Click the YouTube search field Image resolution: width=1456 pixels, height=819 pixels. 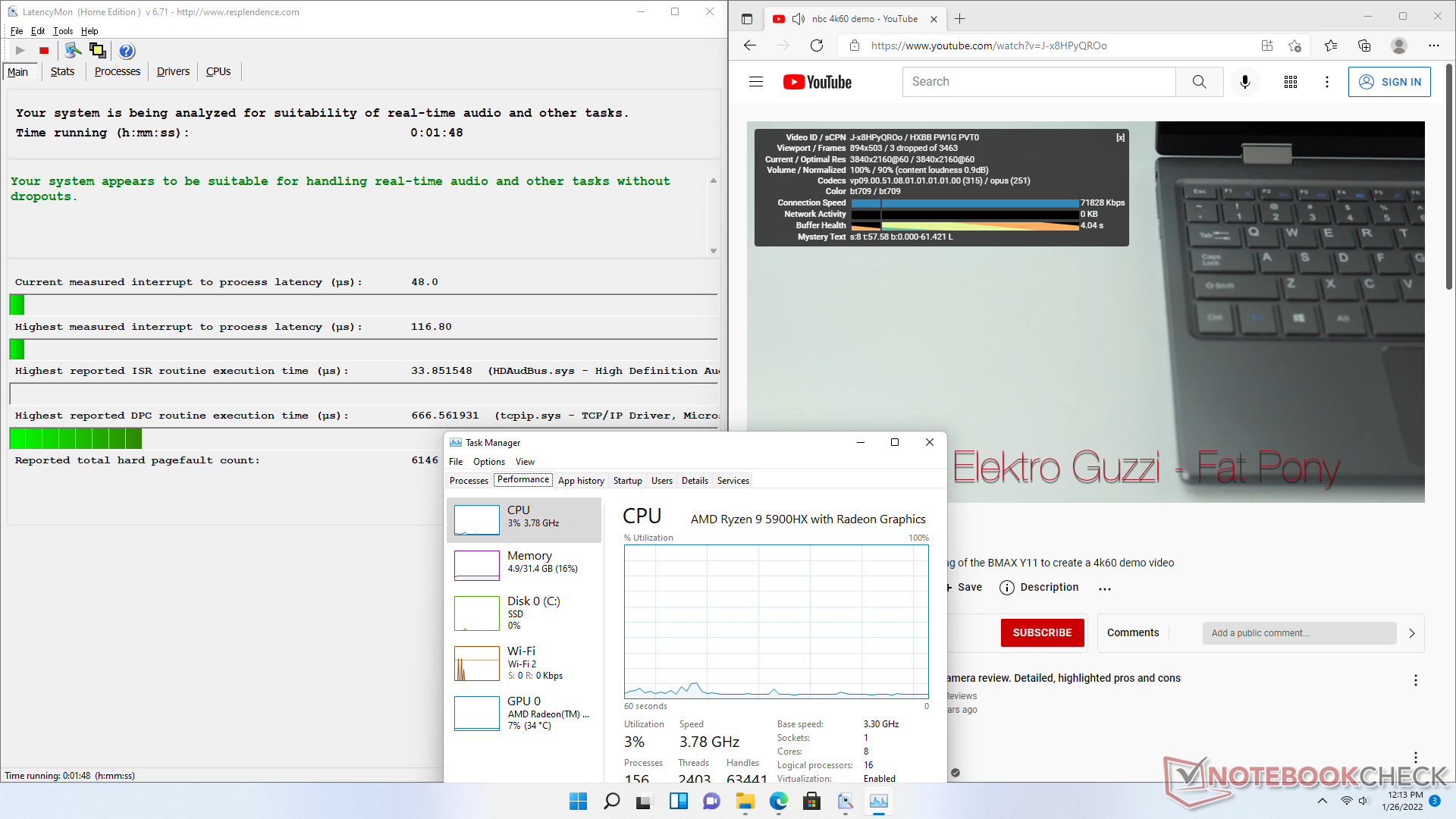point(1039,82)
